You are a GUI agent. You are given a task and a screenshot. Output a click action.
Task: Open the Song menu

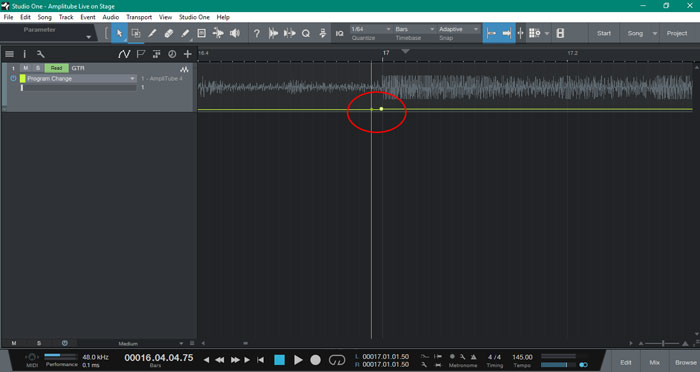pos(44,17)
